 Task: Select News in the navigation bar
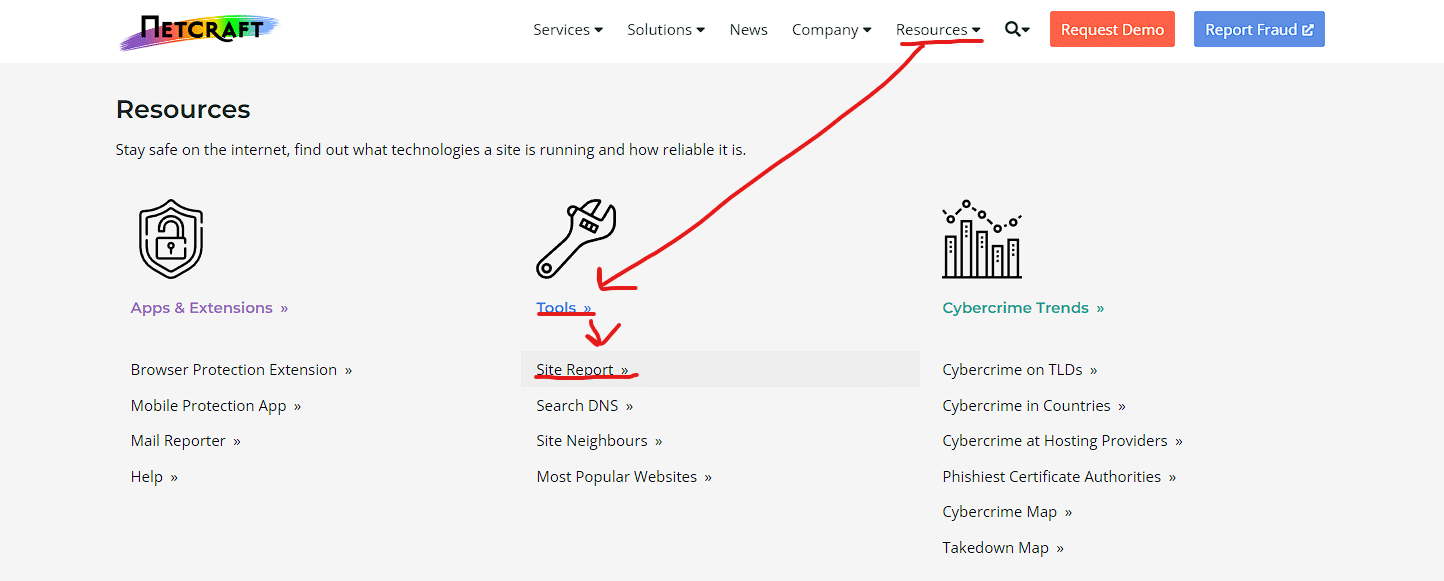(748, 29)
